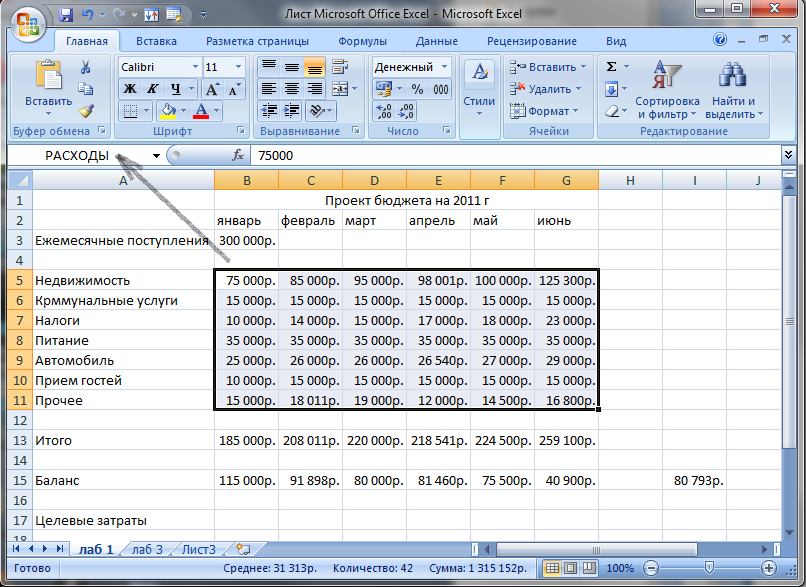Click the Fill down arrow icon
Screen dimensions: 806x587
pyautogui.click(x=611, y=89)
